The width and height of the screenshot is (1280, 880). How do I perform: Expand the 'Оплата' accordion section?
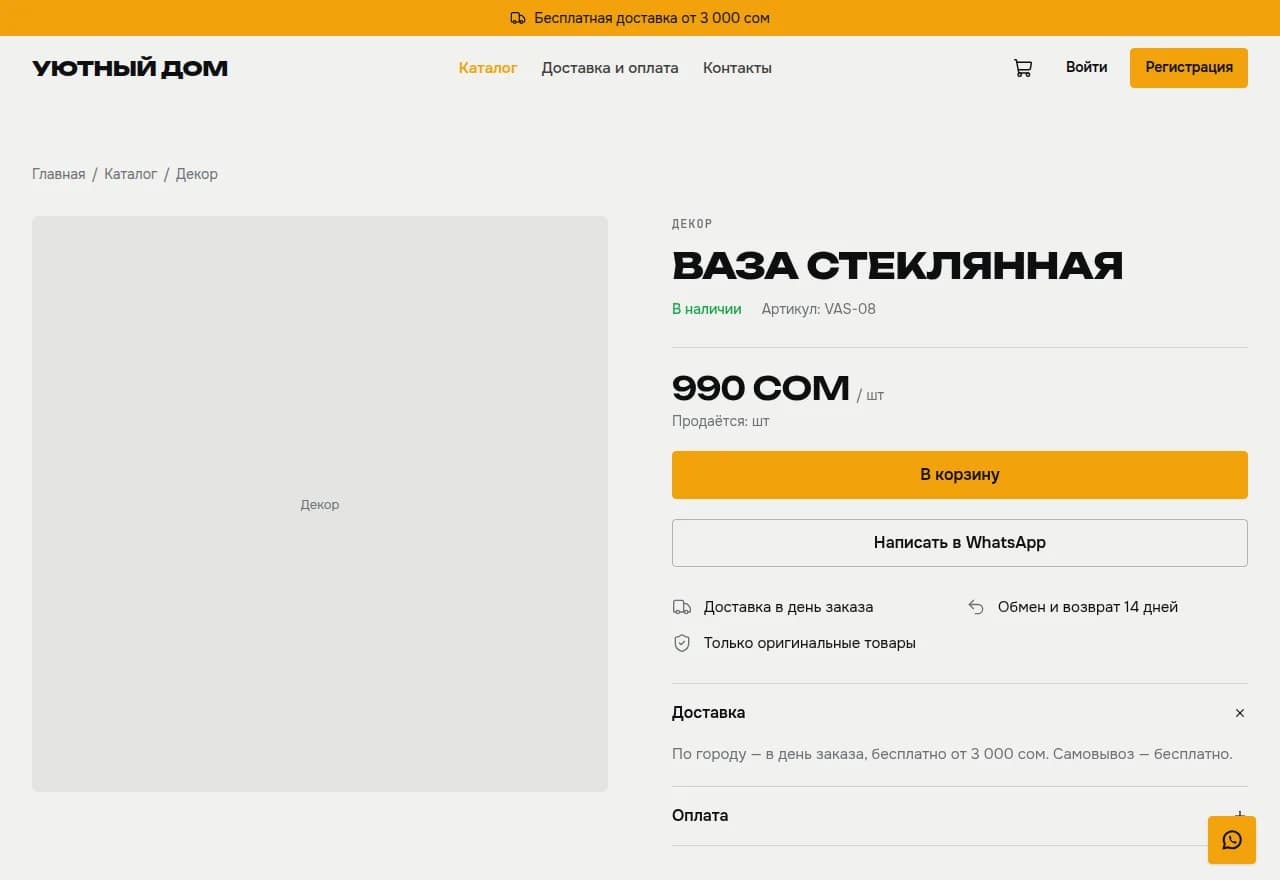[960, 816]
